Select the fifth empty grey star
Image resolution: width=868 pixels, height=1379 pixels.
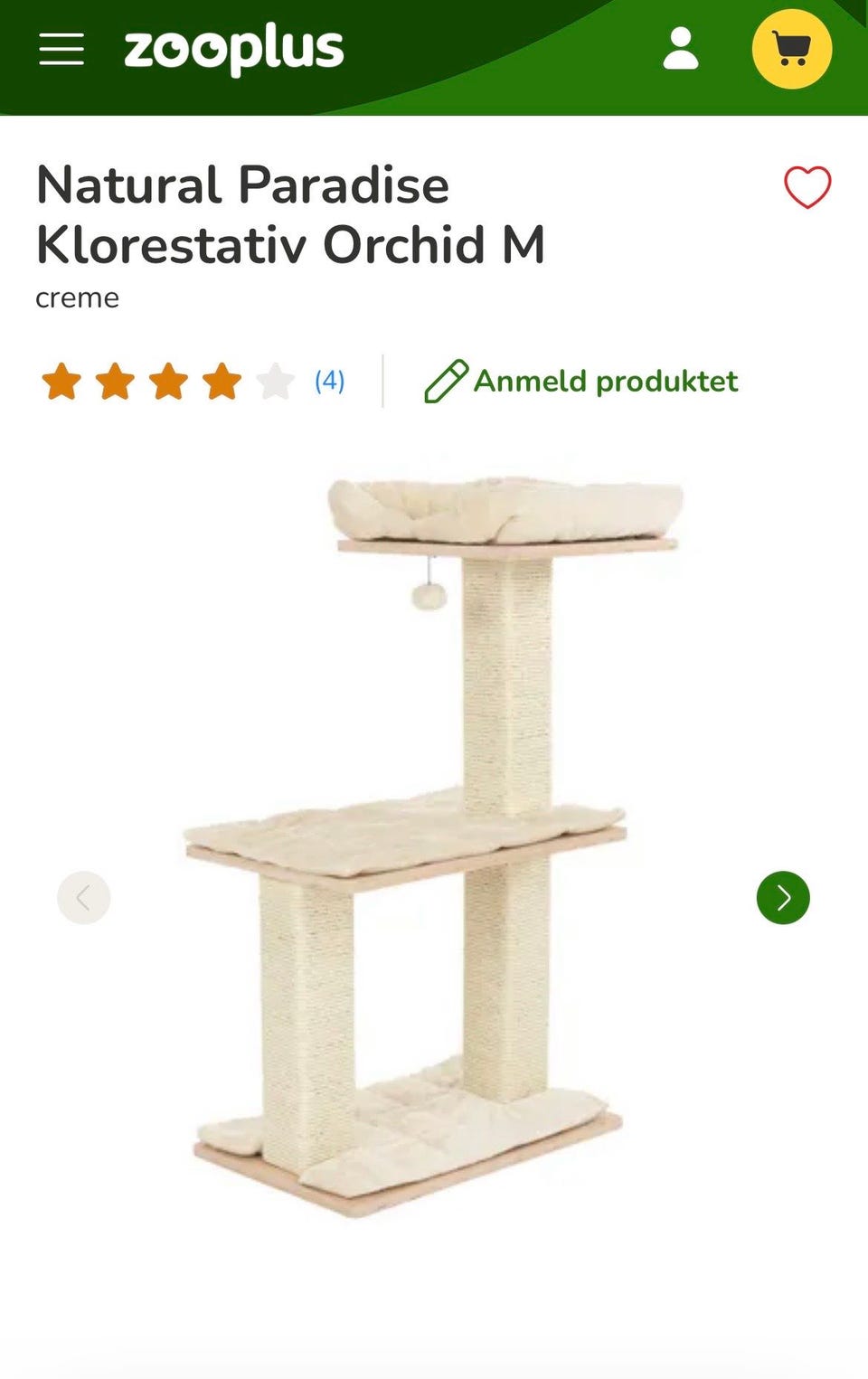275,382
